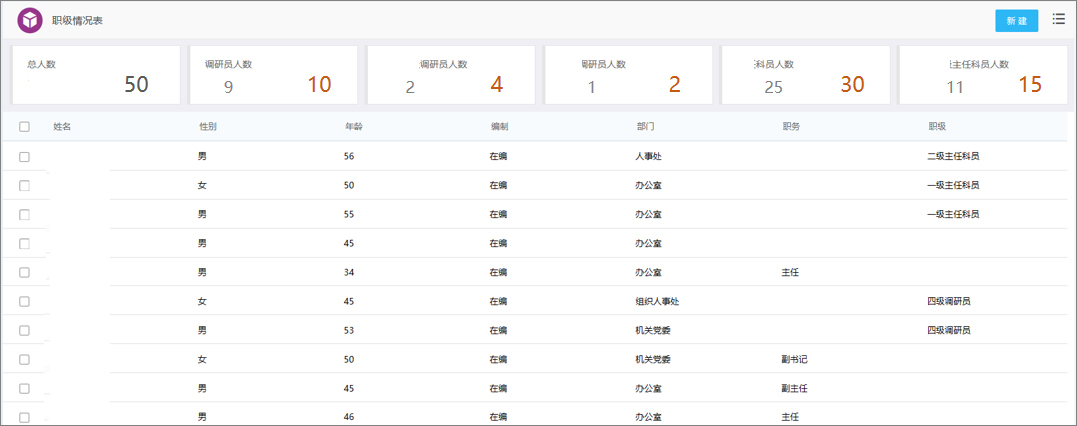
Task: Click the 二级主任科员 cell
Action: 953,157
